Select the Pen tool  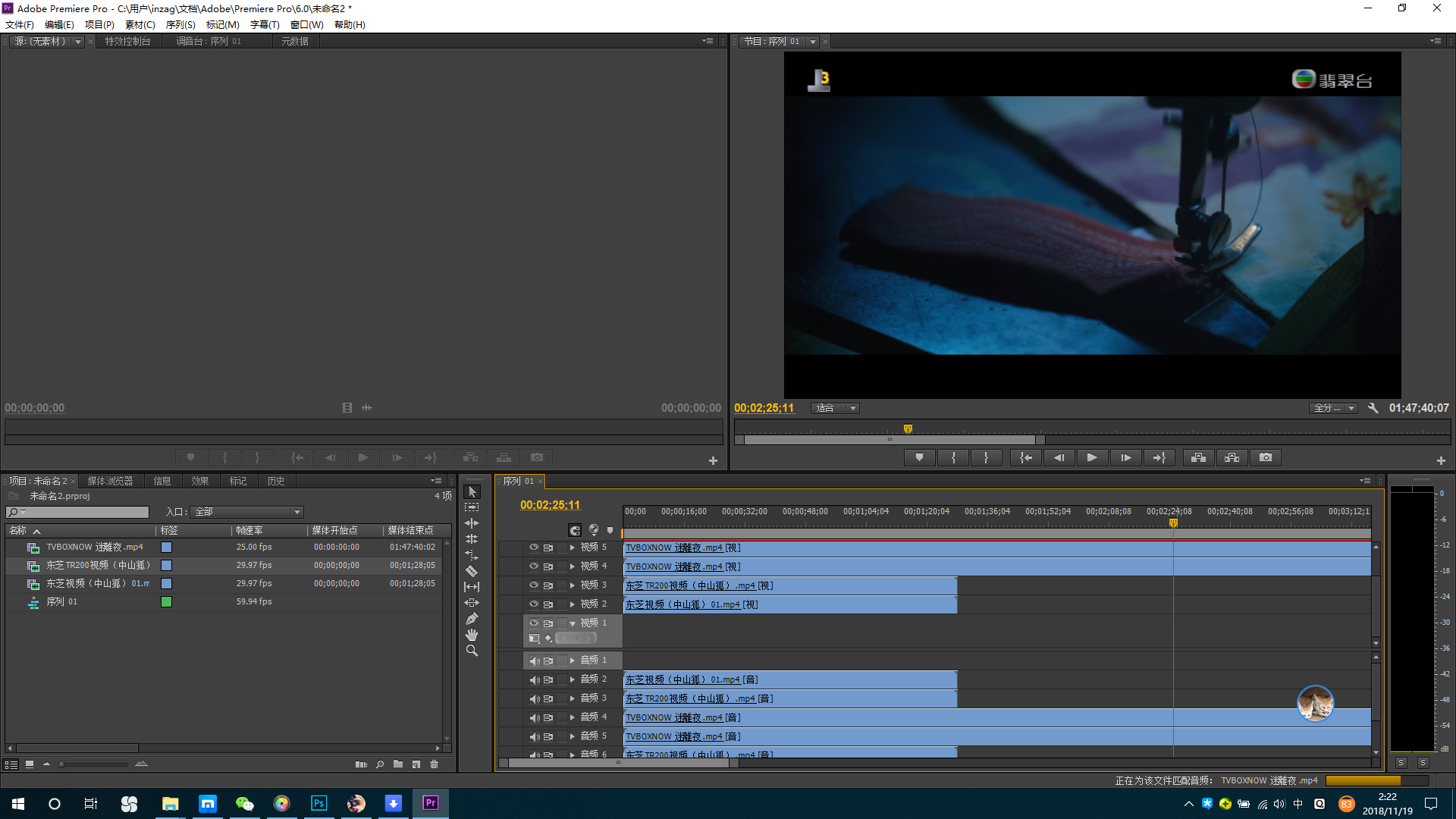coord(472,619)
